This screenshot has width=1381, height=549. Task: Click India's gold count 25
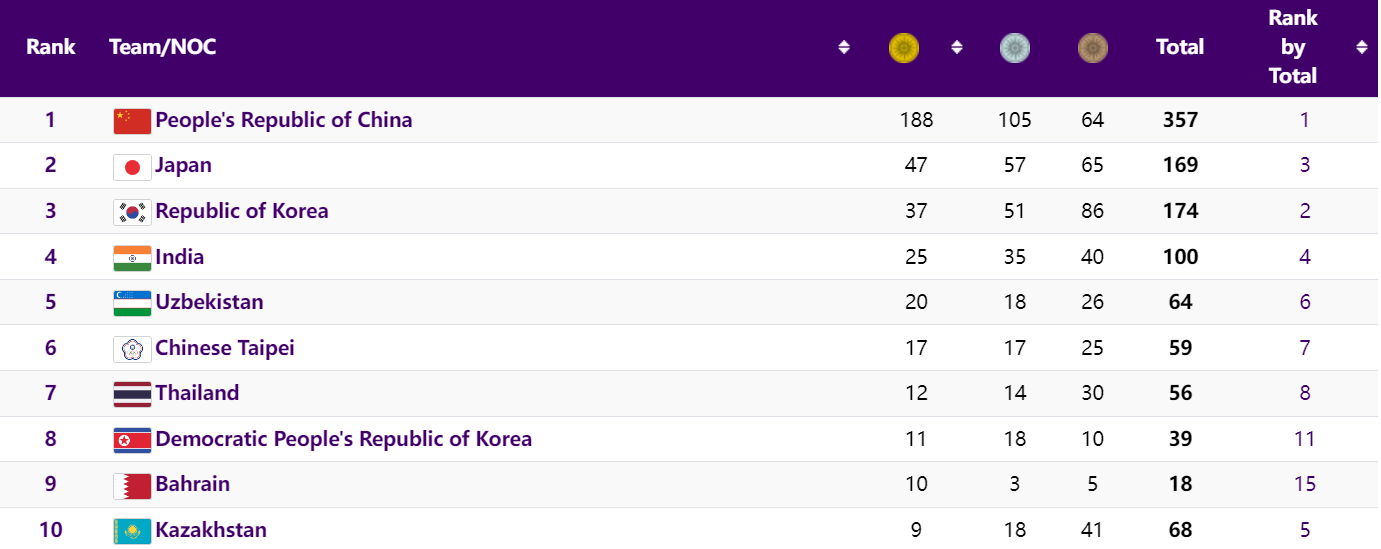coord(916,257)
